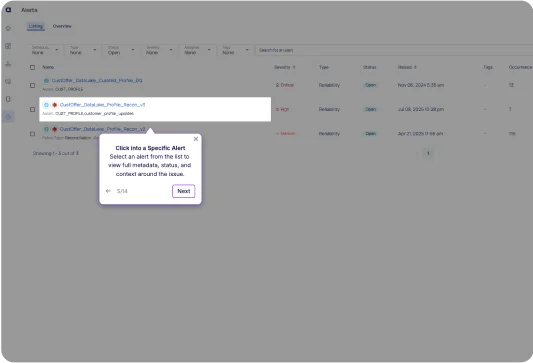
Task: Click the blue circle icon beside Profile_Recon_v3
Action: 46,105
